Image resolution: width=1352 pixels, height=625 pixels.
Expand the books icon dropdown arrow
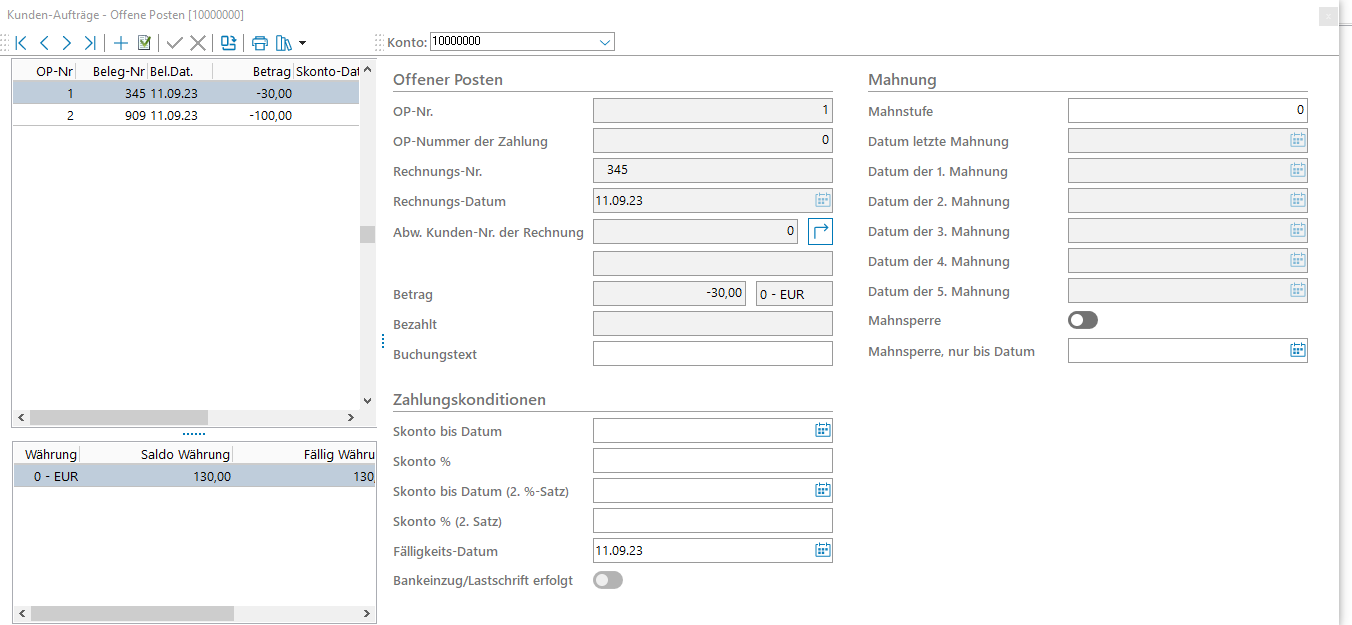click(302, 43)
